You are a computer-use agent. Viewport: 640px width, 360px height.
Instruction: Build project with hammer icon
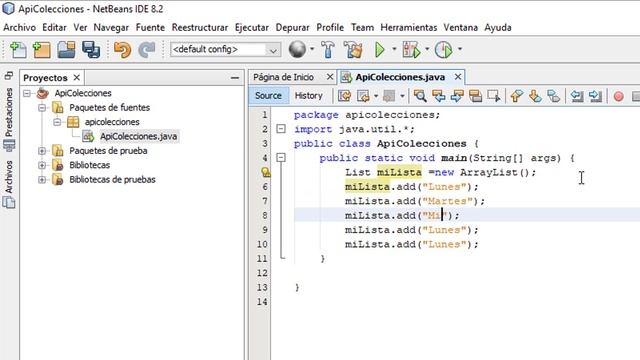(x=328, y=49)
